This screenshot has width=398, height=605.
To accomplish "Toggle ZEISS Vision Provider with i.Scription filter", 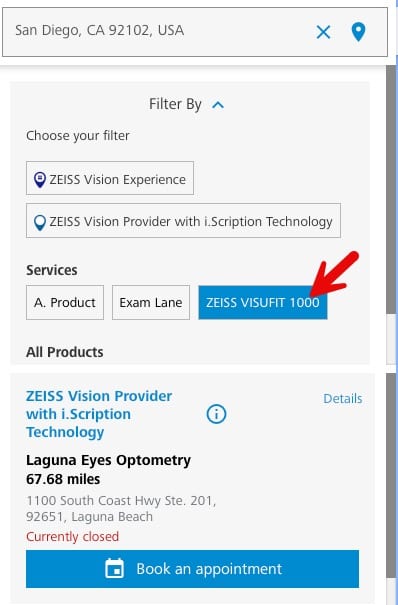I will 184,220.
